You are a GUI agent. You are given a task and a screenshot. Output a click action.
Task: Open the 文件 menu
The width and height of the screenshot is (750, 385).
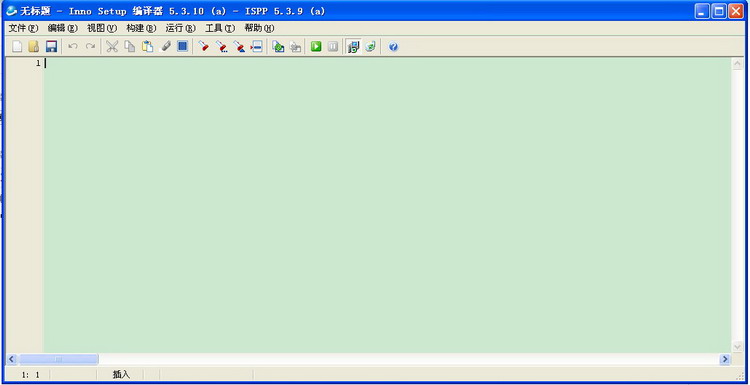(x=23, y=28)
